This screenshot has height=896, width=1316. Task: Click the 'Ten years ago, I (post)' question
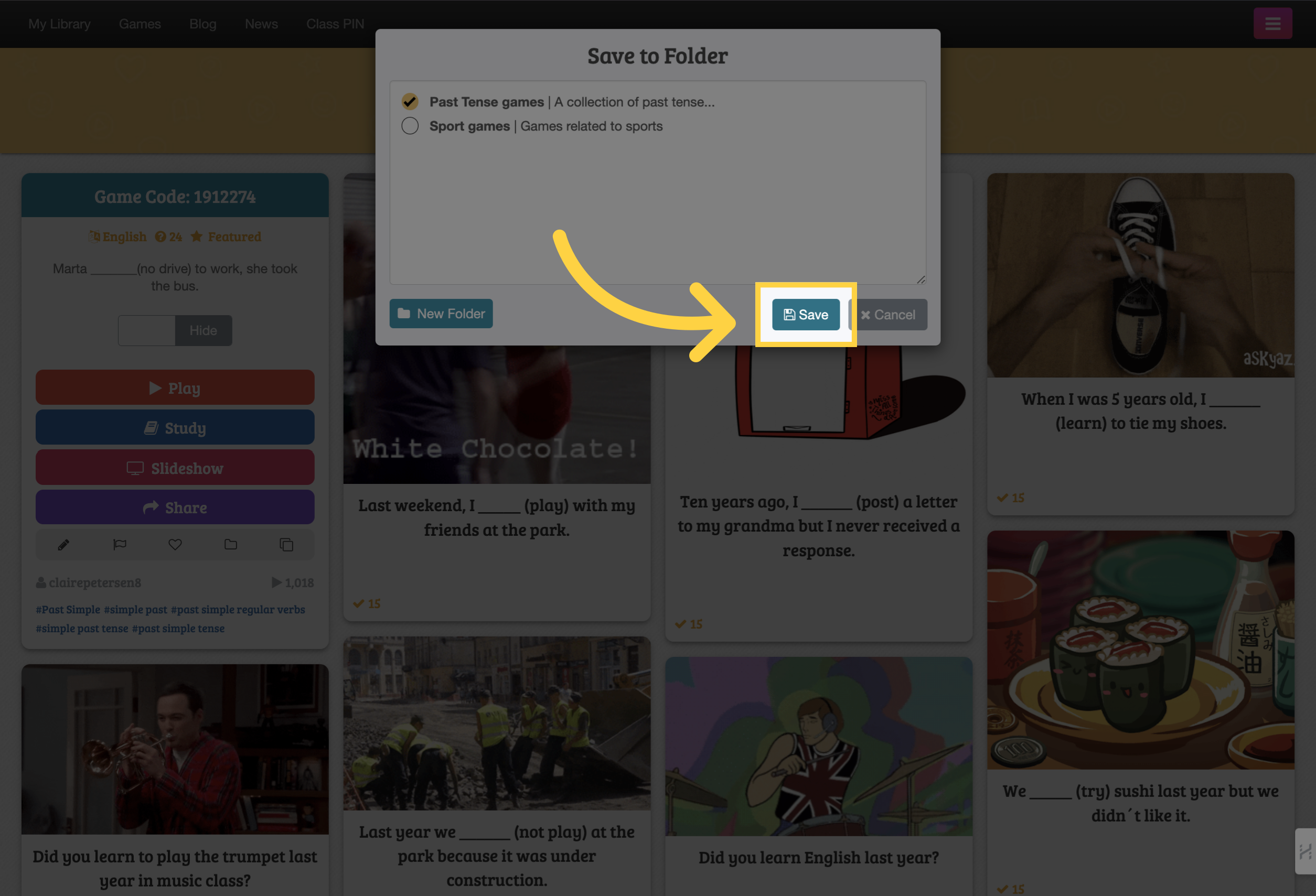[819, 526]
